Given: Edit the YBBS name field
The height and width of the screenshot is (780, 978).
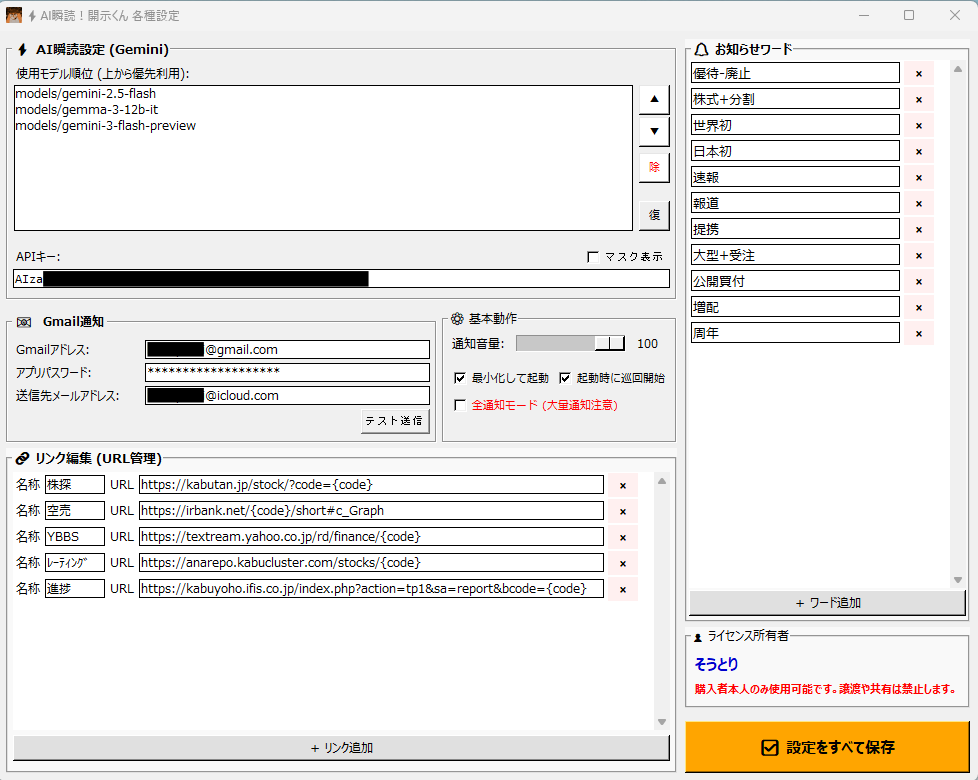Looking at the screenshot, I should click(x=75, y=537).
